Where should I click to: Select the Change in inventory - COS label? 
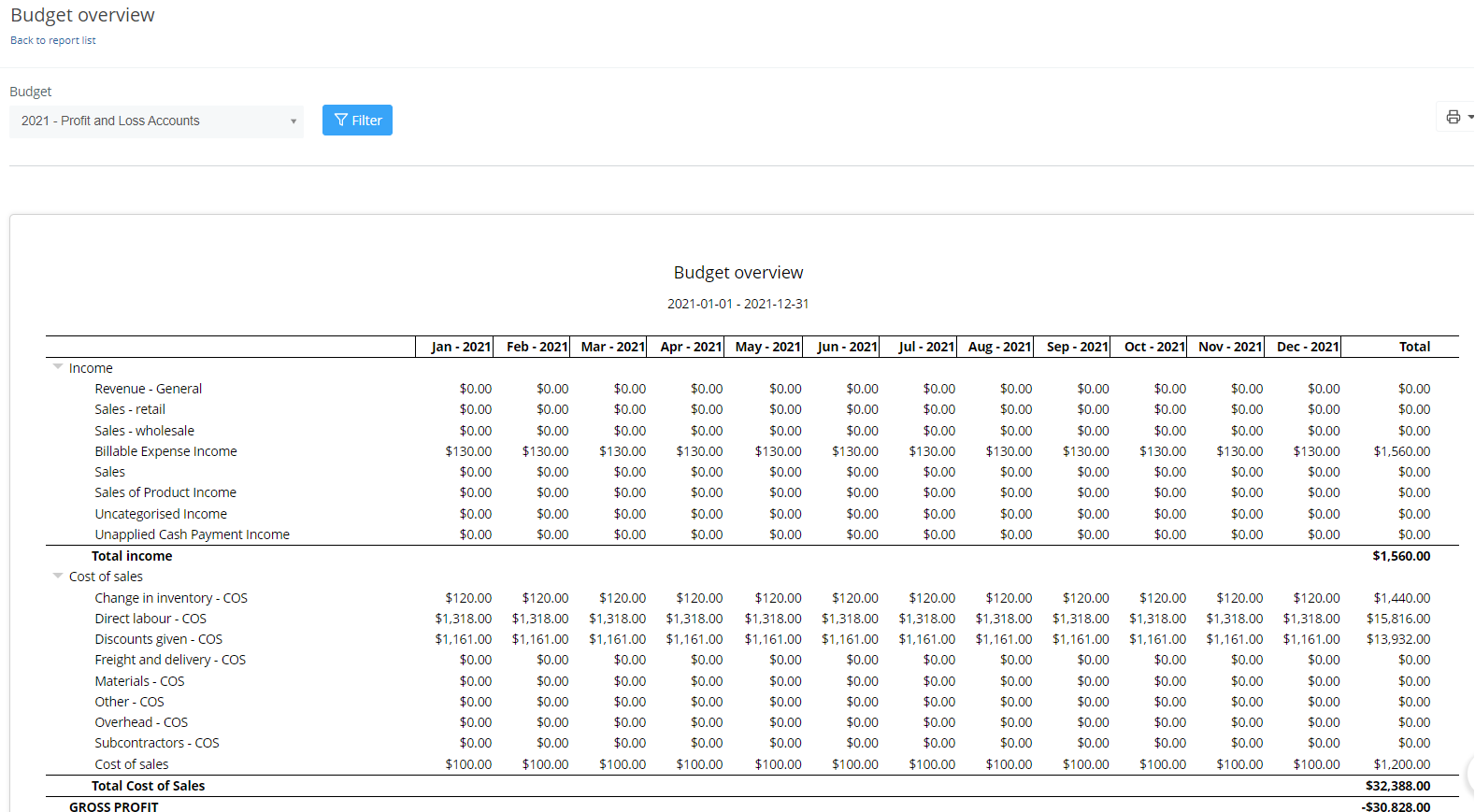[171, 598]
